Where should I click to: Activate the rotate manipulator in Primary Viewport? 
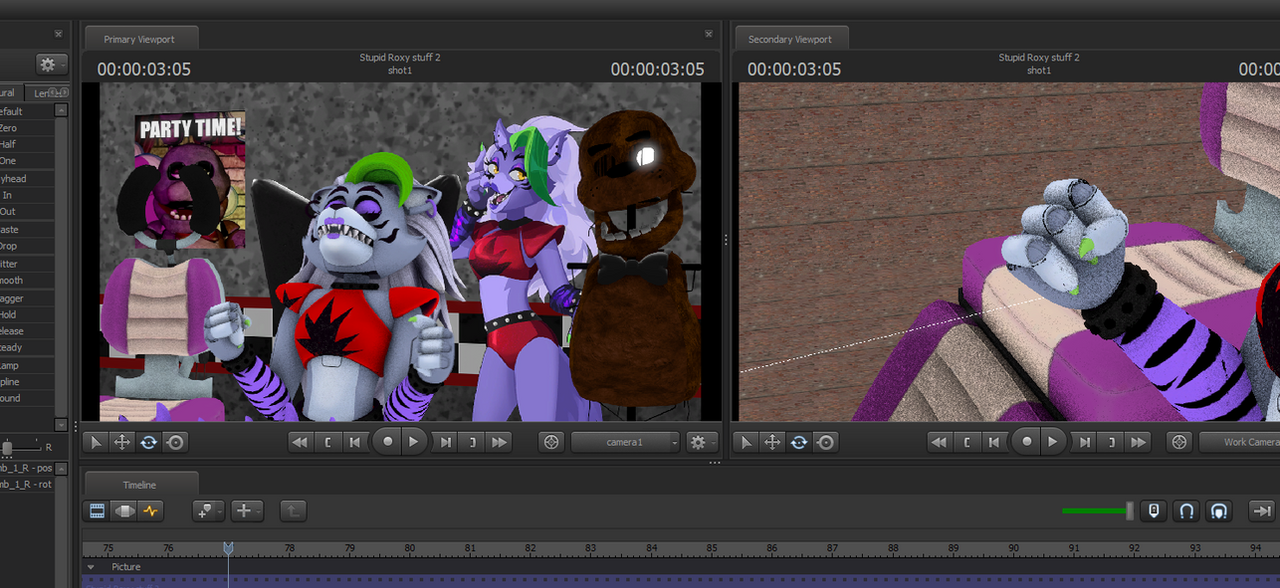pos(148,441)
